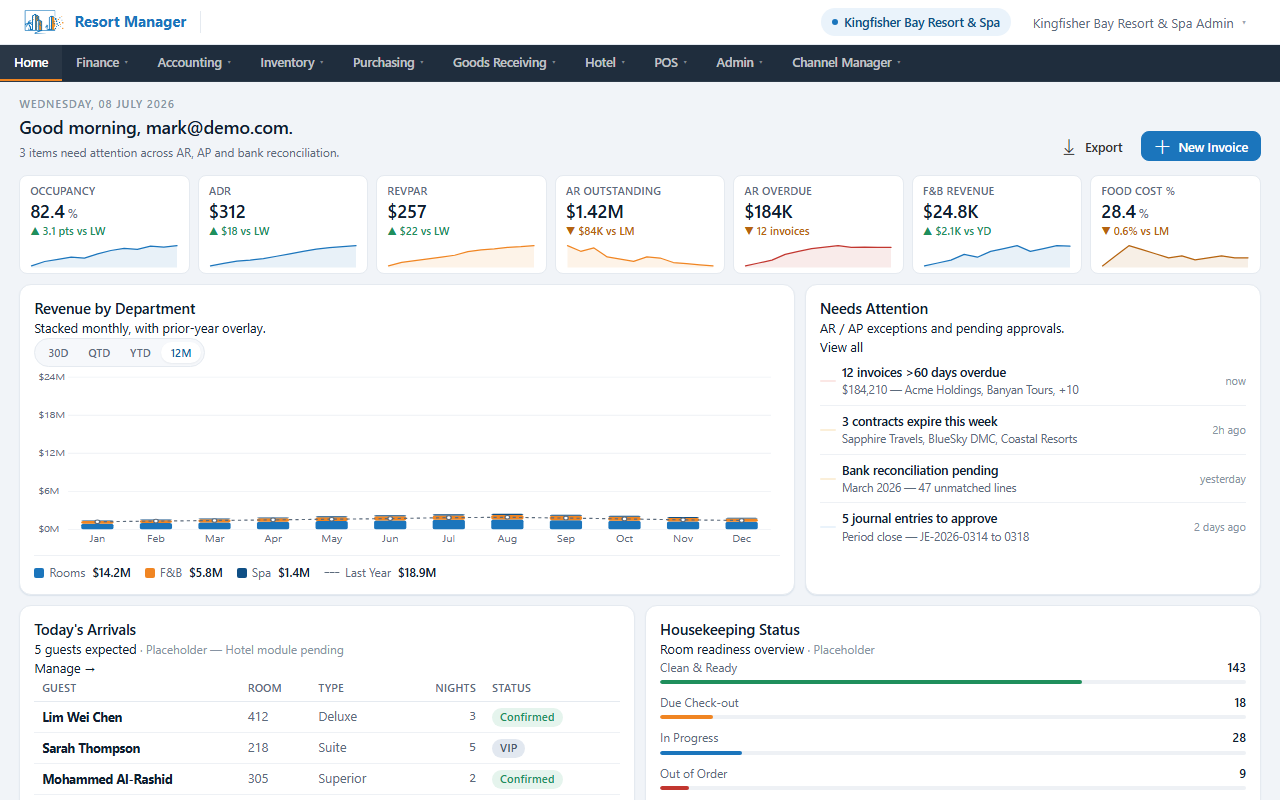Viewport: 1280px width, 800px height.
Task: Expand the Purchasing dropdown
Action: pyautogui.click(x=388, y=62)
